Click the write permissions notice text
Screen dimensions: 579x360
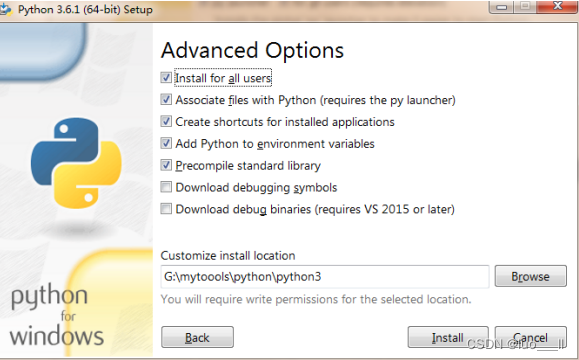[316, 299]
